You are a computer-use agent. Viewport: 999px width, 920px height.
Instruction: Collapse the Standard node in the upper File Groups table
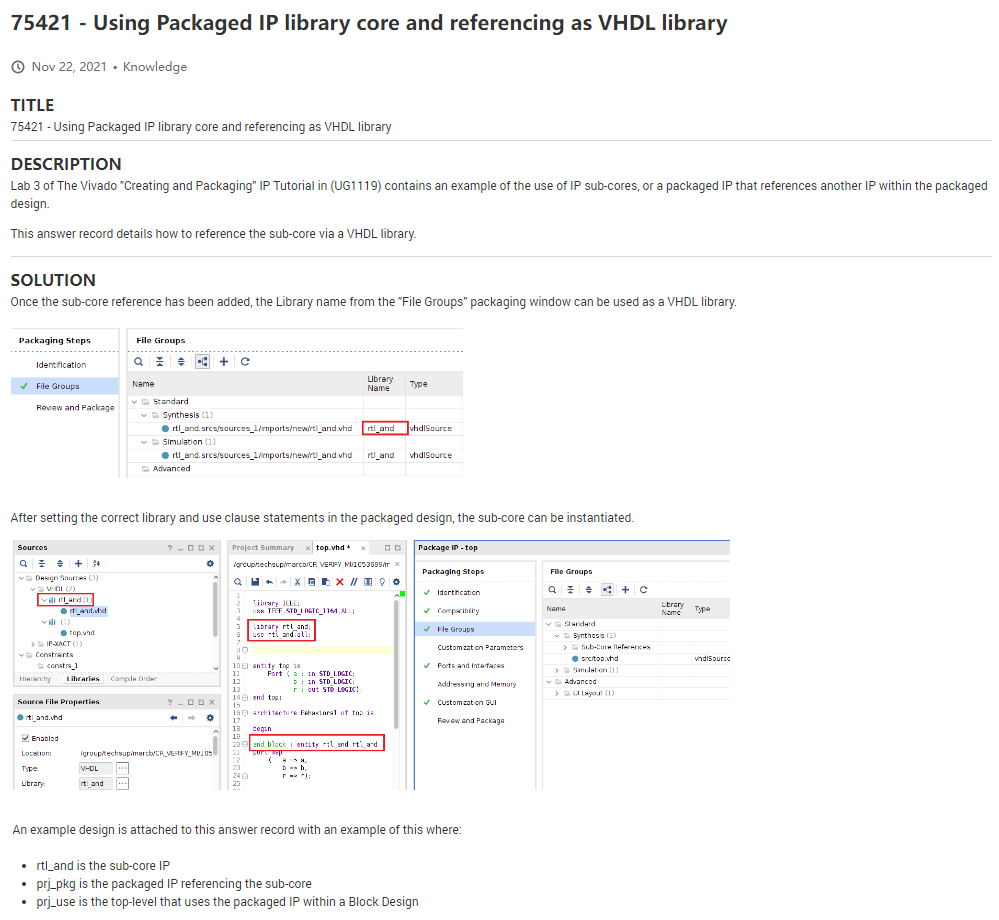(134, 402)
